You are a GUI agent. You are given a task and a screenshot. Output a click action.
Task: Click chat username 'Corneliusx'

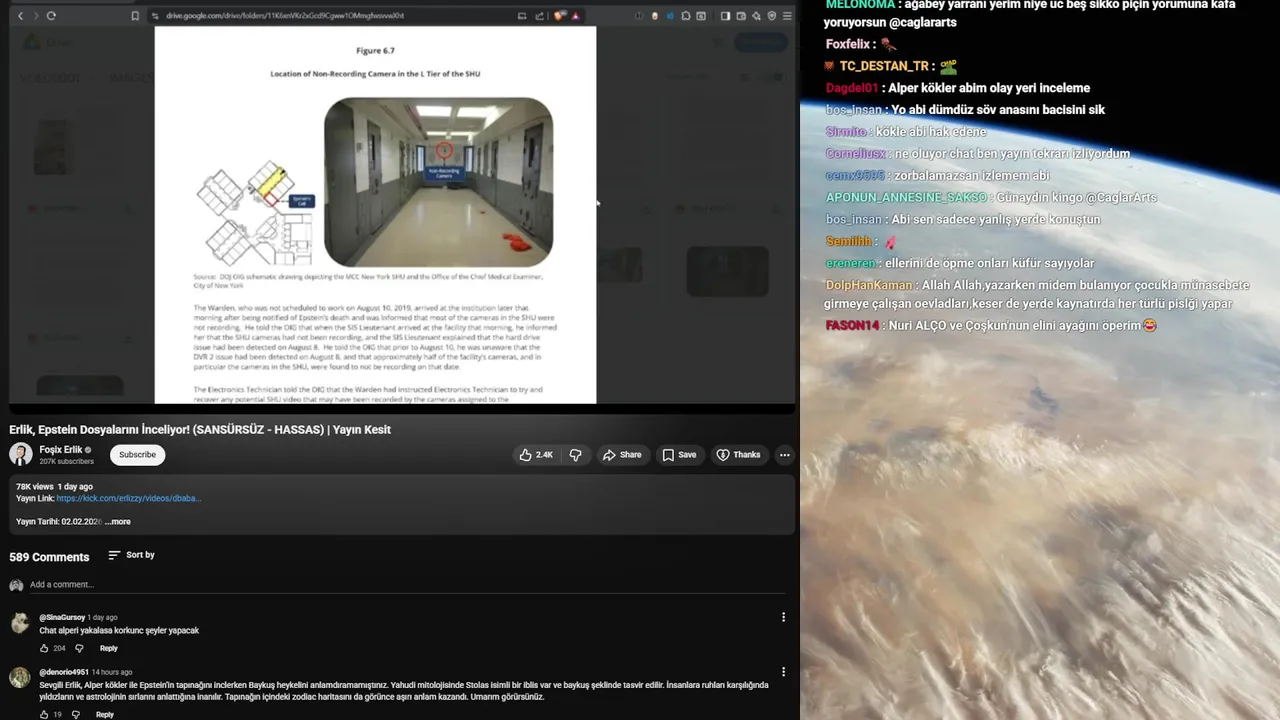[856, 154]
